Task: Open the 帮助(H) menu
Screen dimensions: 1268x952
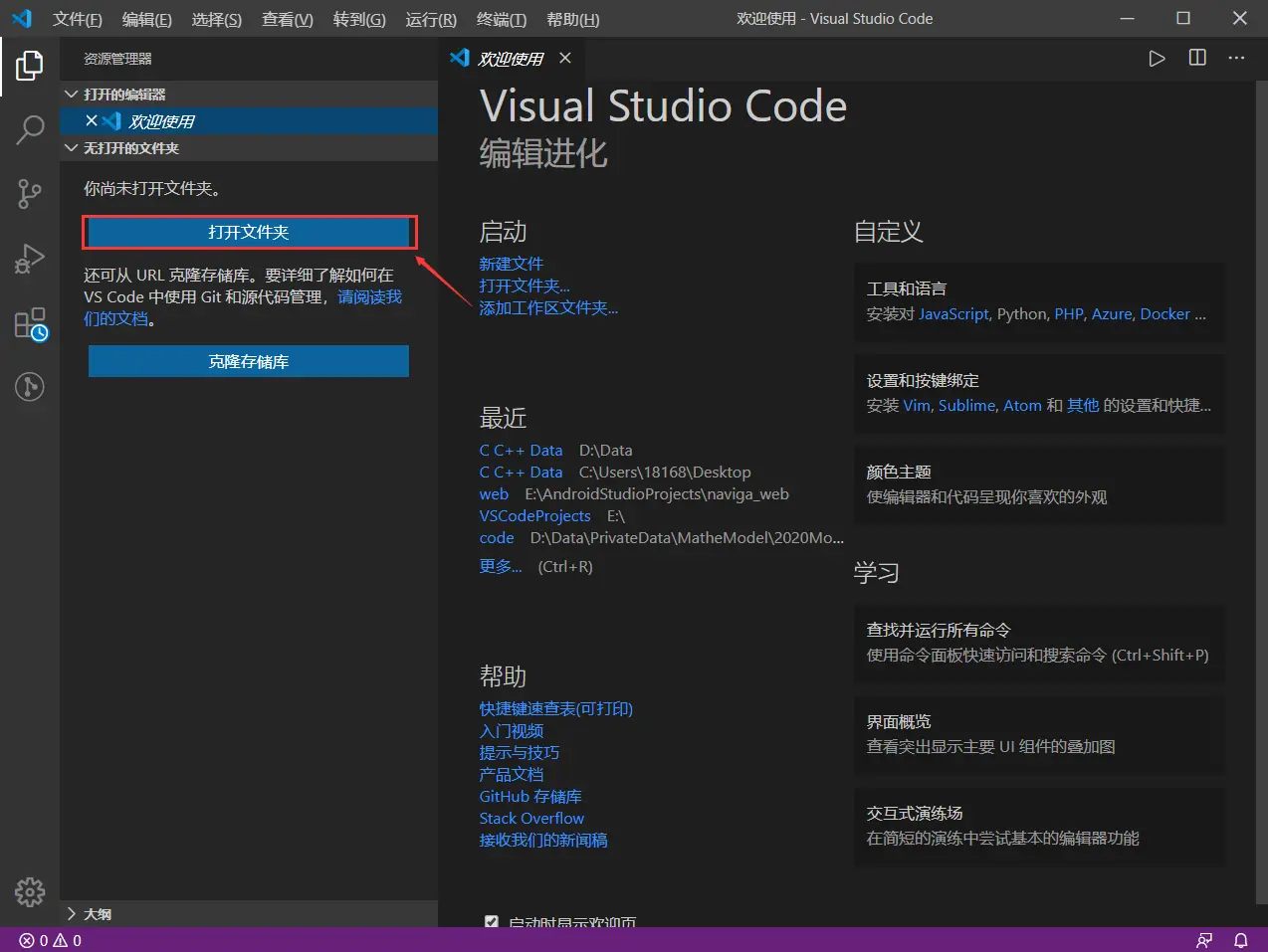Action: pos(573,19)
